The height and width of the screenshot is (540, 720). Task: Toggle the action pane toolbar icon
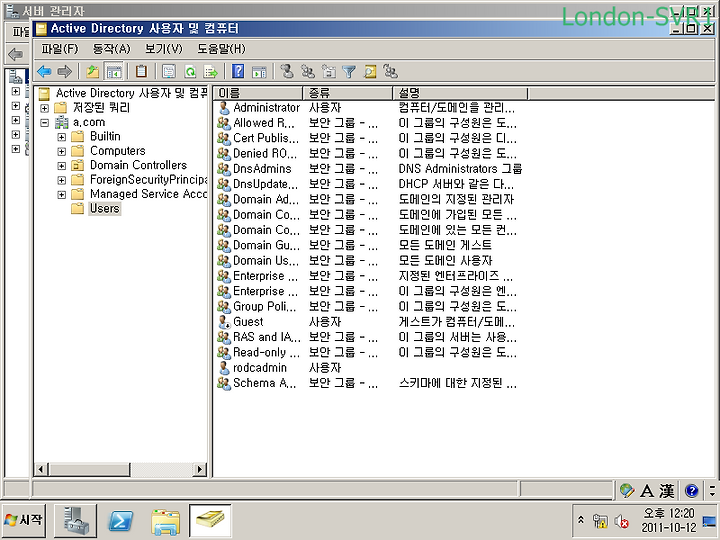pyautogui.click(x=259, y=72)
